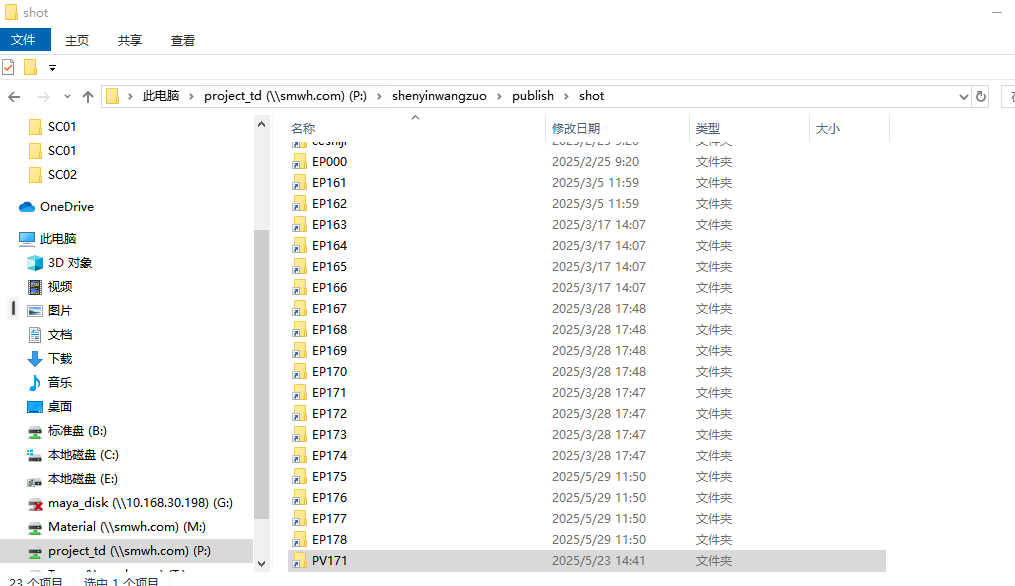Switch to the 查看 ribbon tab
The image size is (1015, 586).
[183, 40]
